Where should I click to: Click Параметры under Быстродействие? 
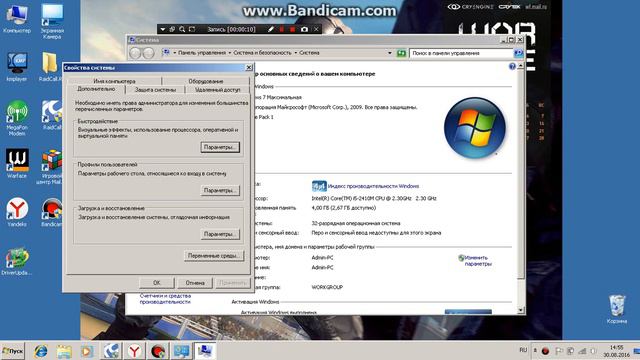tap(220, 147)
